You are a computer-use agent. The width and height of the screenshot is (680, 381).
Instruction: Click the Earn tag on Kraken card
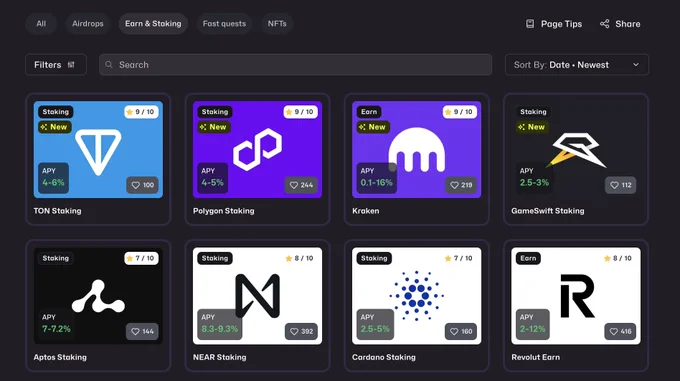[x=369, y=112]
